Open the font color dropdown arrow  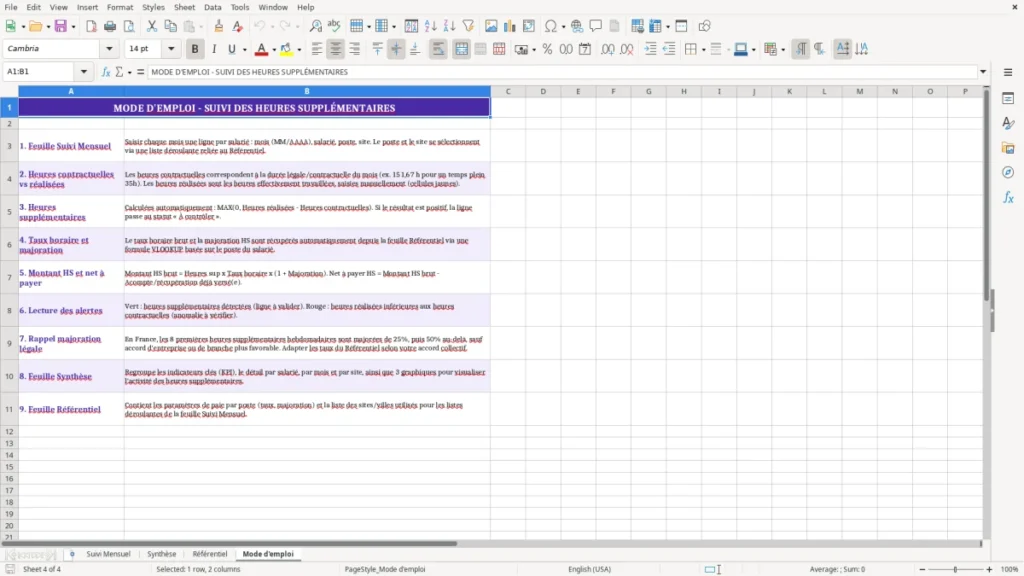click(x=274, y=50)
